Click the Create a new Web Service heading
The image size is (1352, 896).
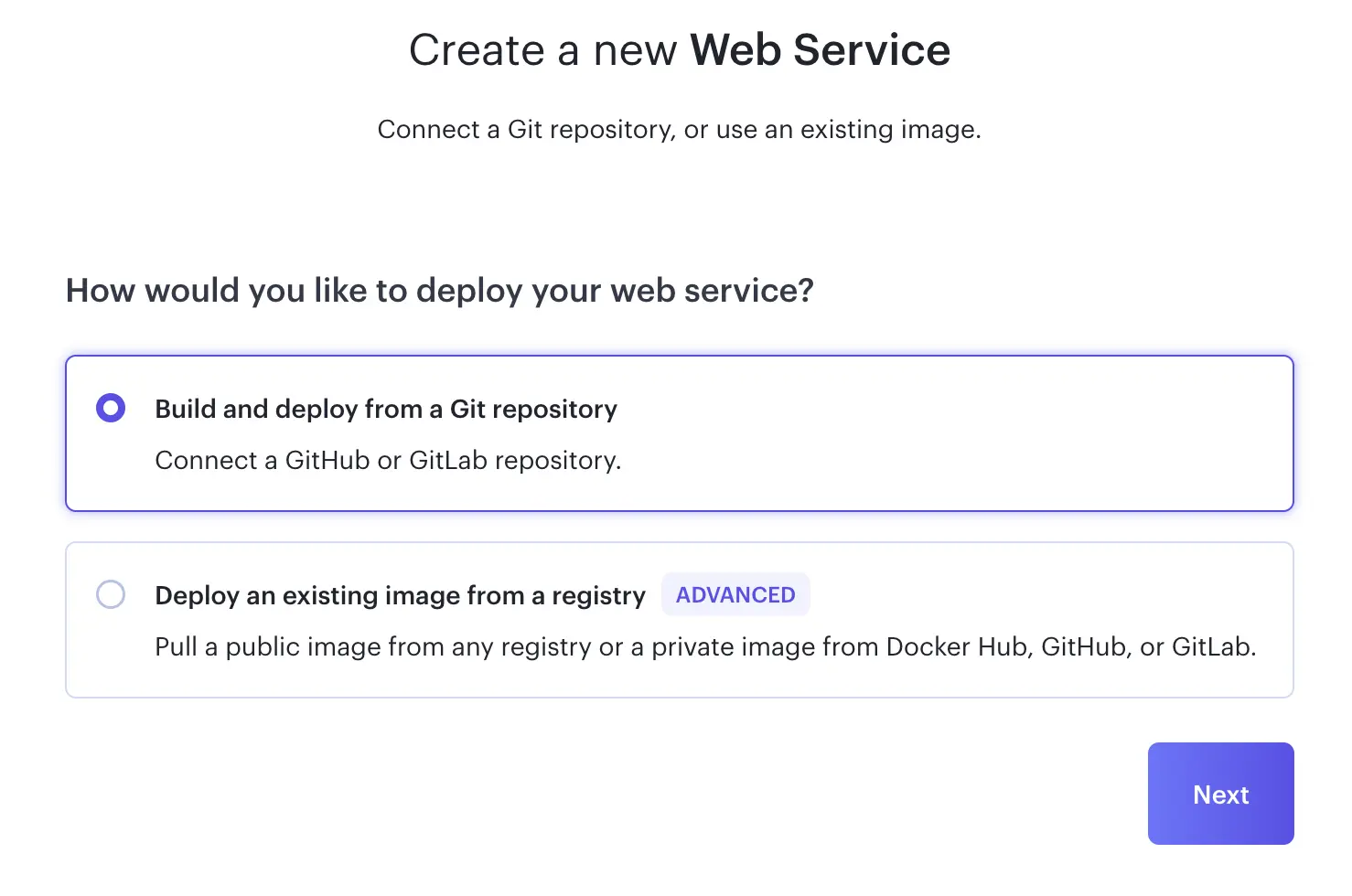tap(680, 50)
